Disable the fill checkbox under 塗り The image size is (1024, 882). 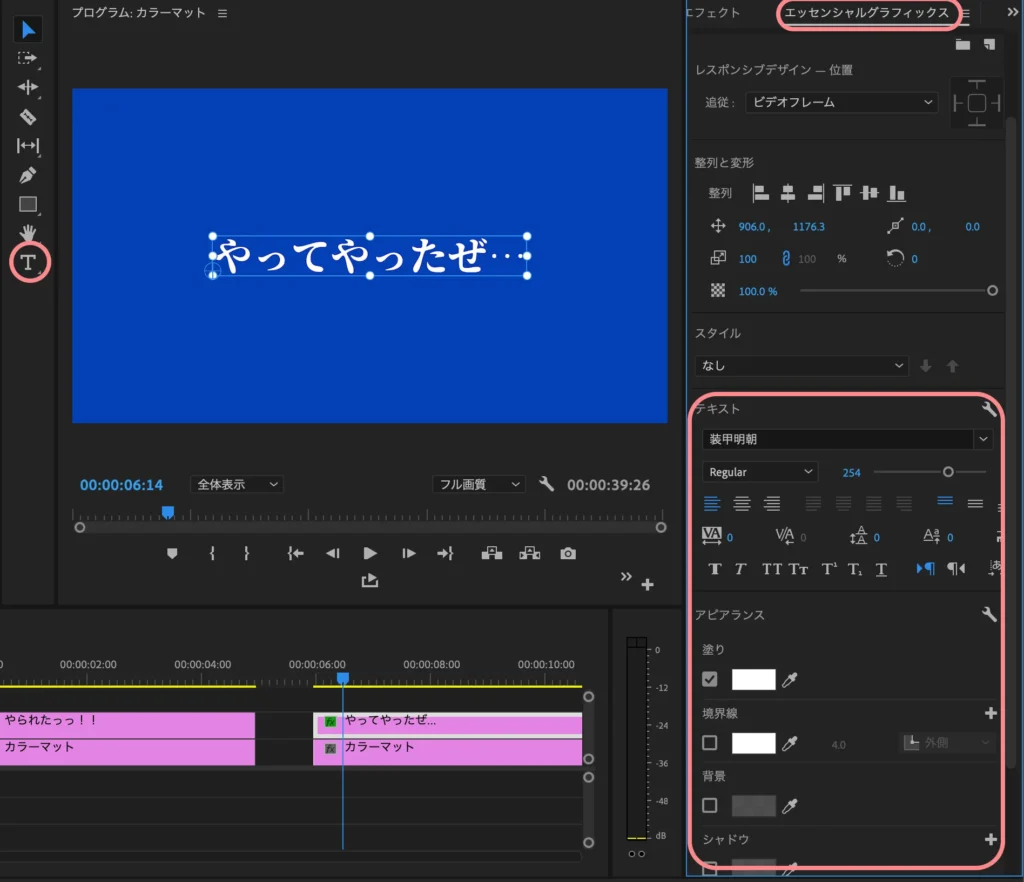click(710, 680)
